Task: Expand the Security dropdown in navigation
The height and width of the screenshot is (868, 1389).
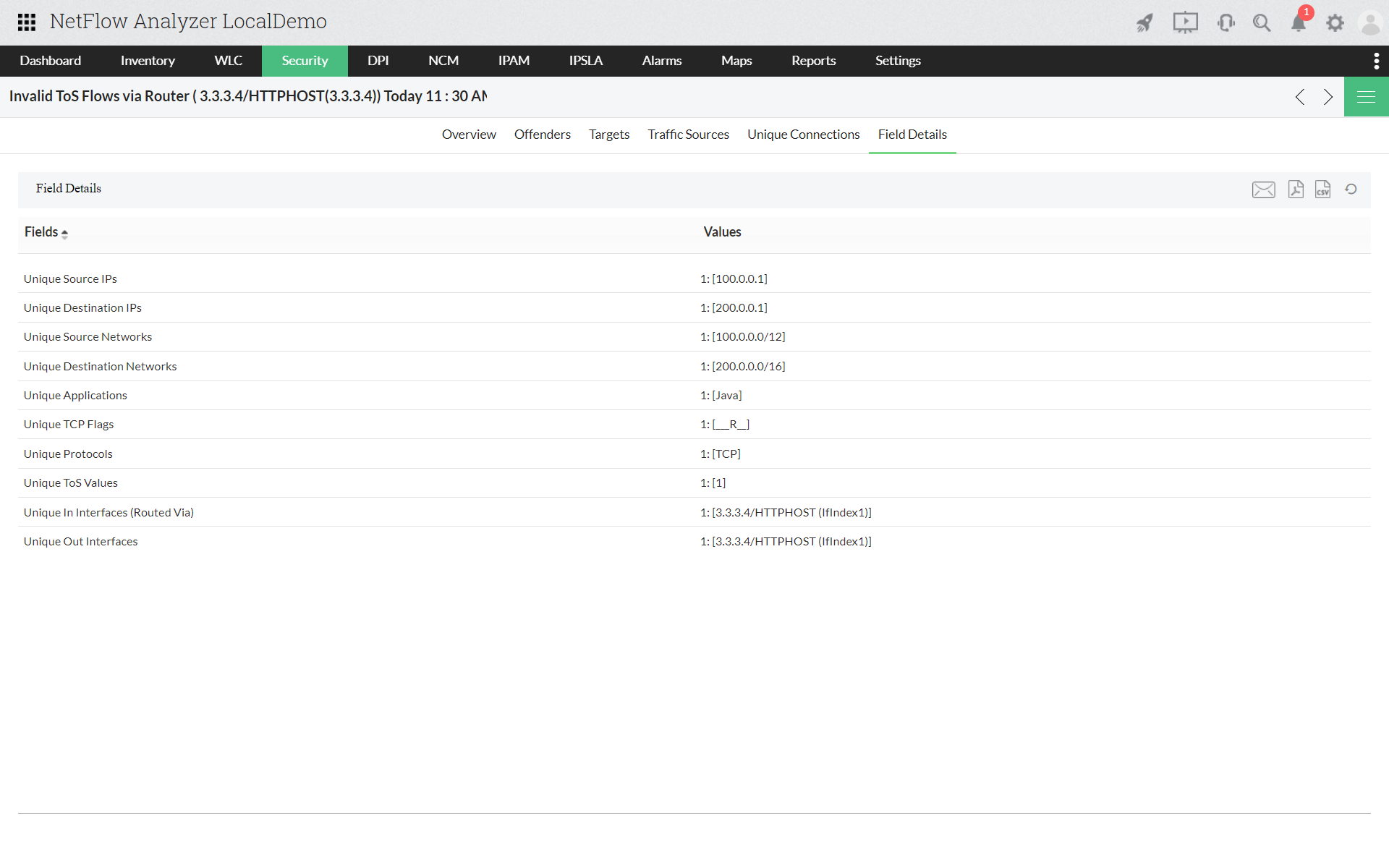Action: 303,61
